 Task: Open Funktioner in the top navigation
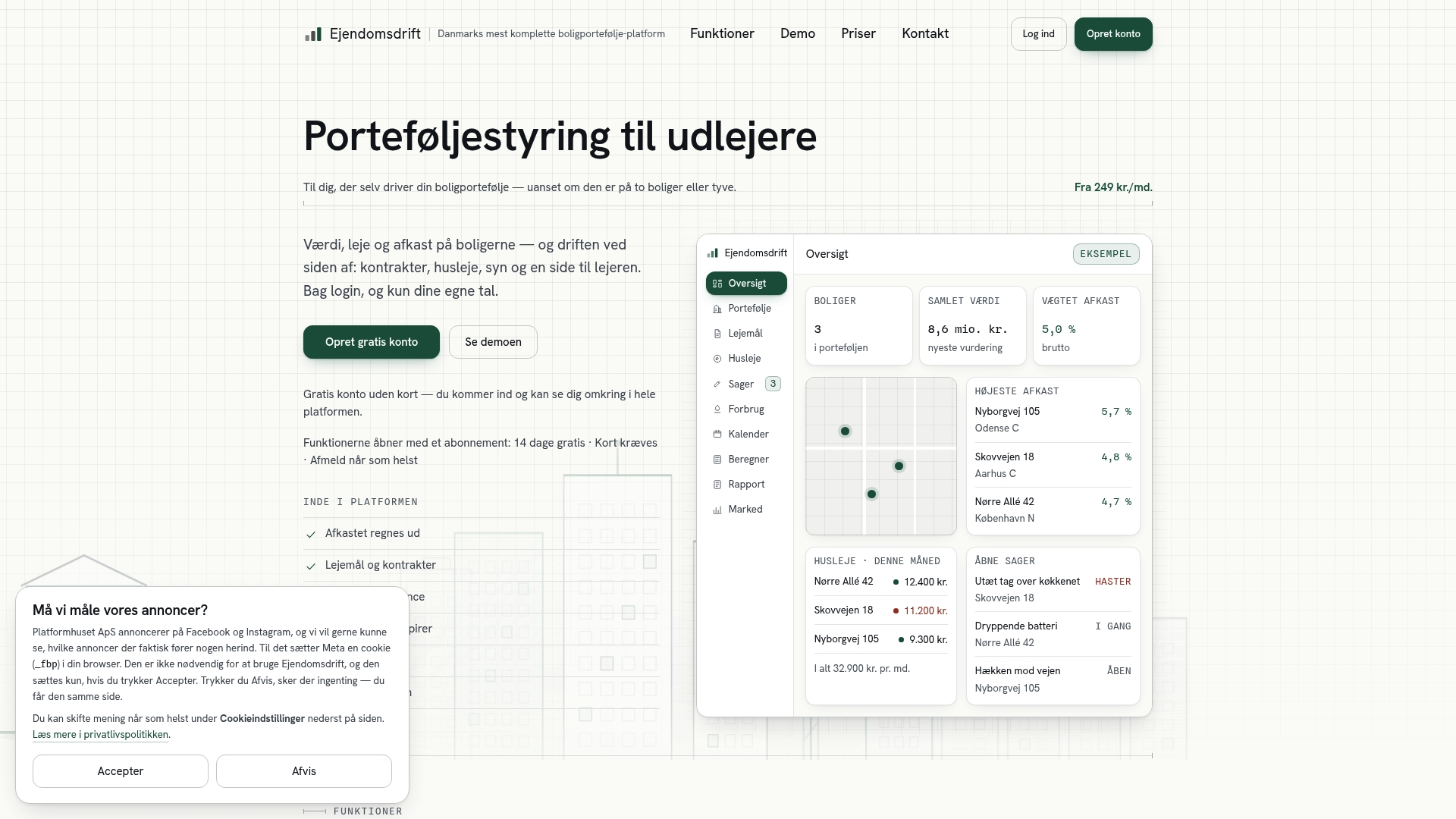[x=722, y=34]
